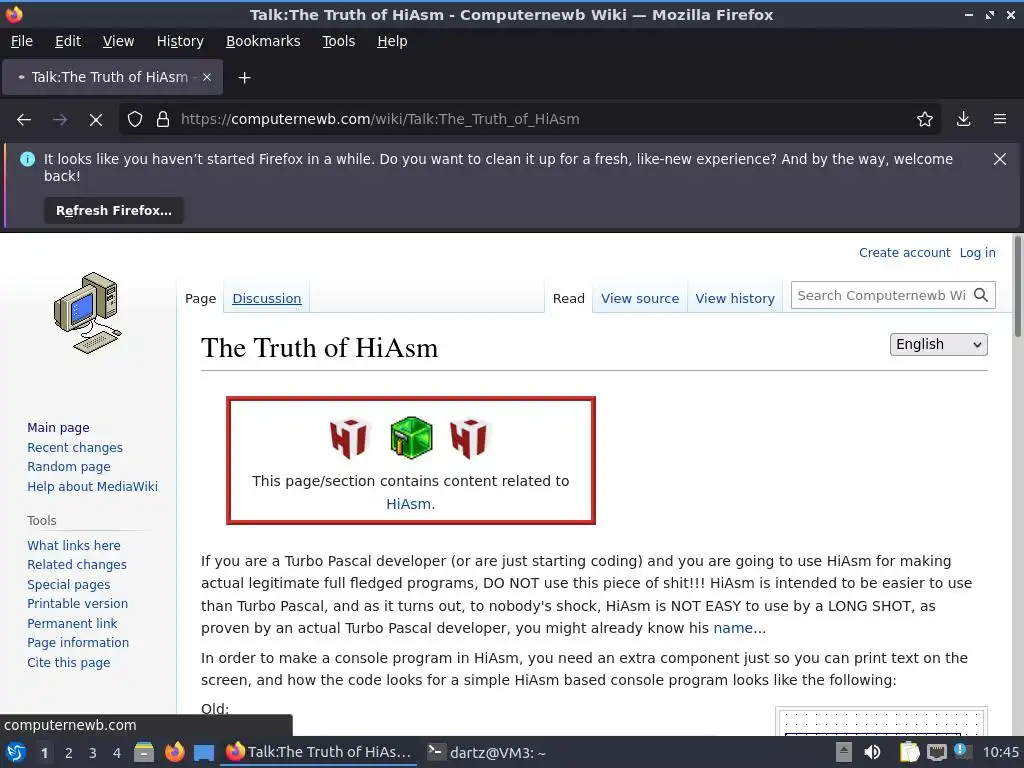This screenshot has width=1024, height=768.
Task: Open the language English dropdown
Action: [938, 344]
